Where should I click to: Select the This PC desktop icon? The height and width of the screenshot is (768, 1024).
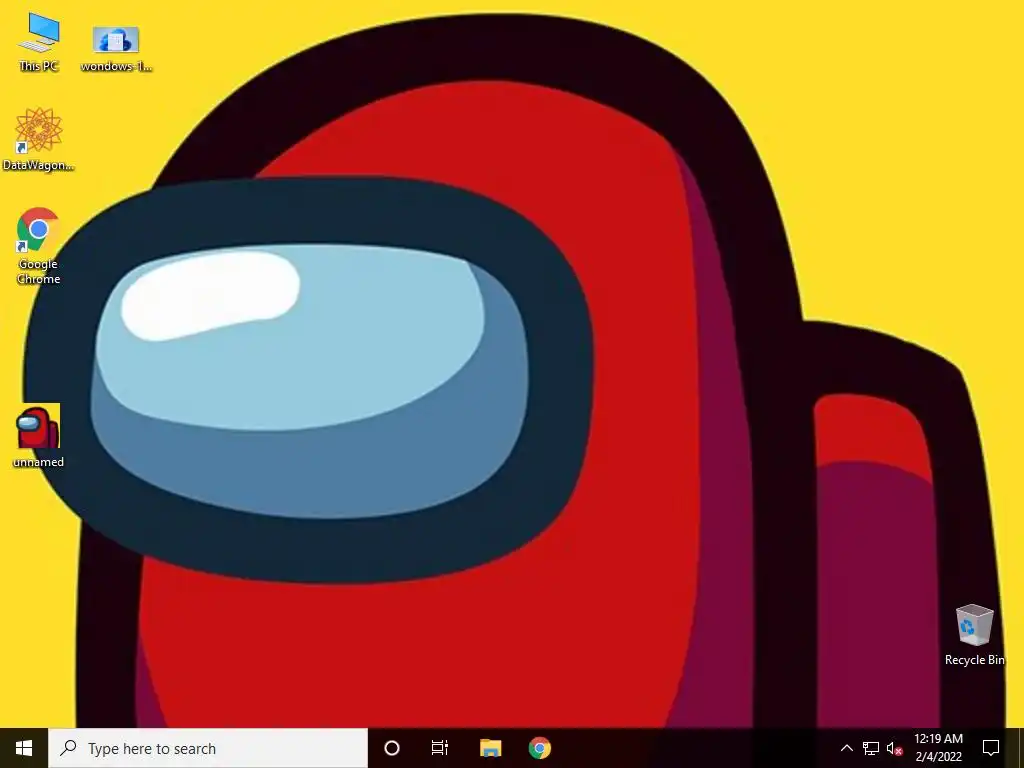click(39, 42)
